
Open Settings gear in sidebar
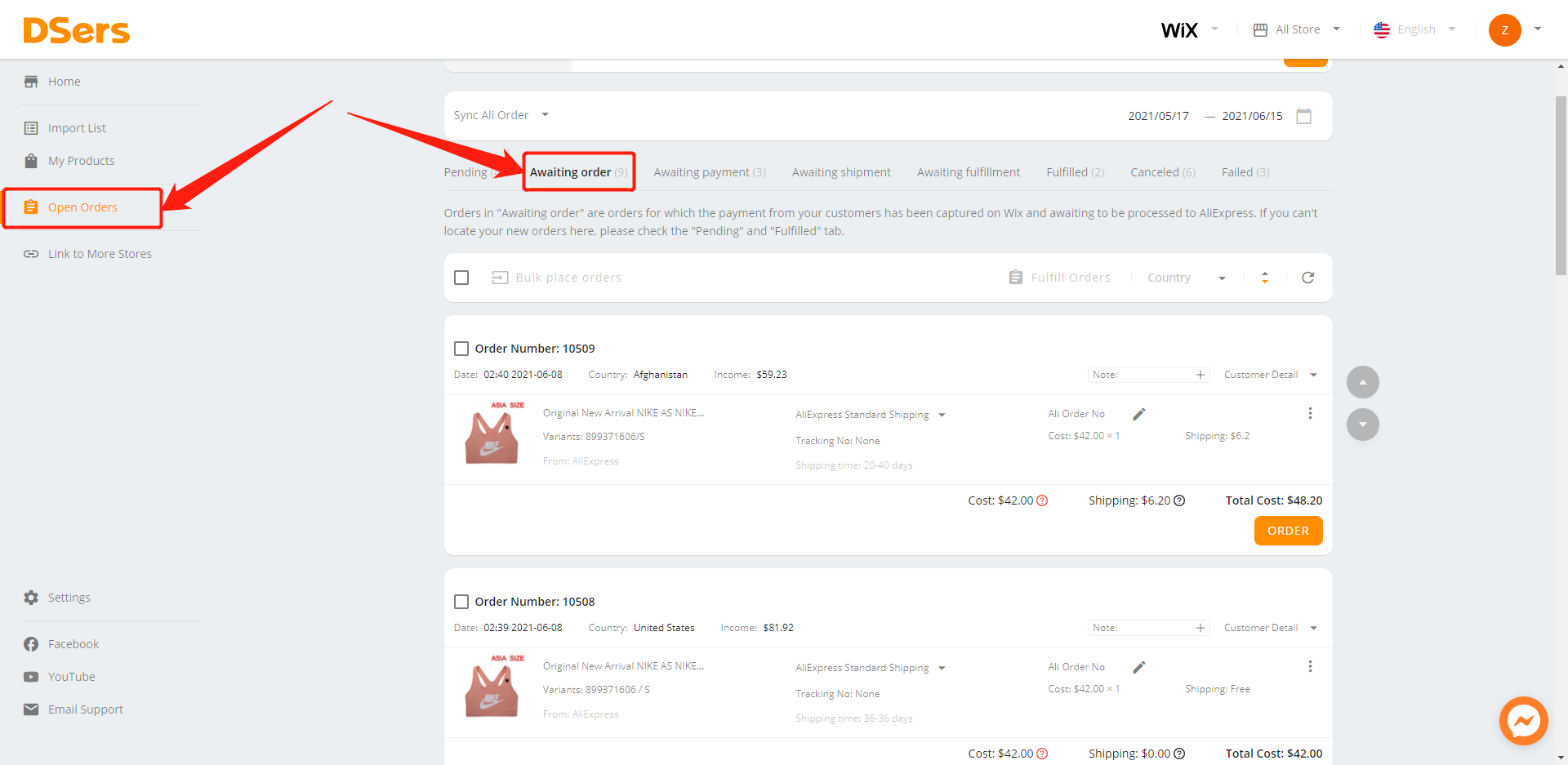pyautogui.click(x=31, y=598)
